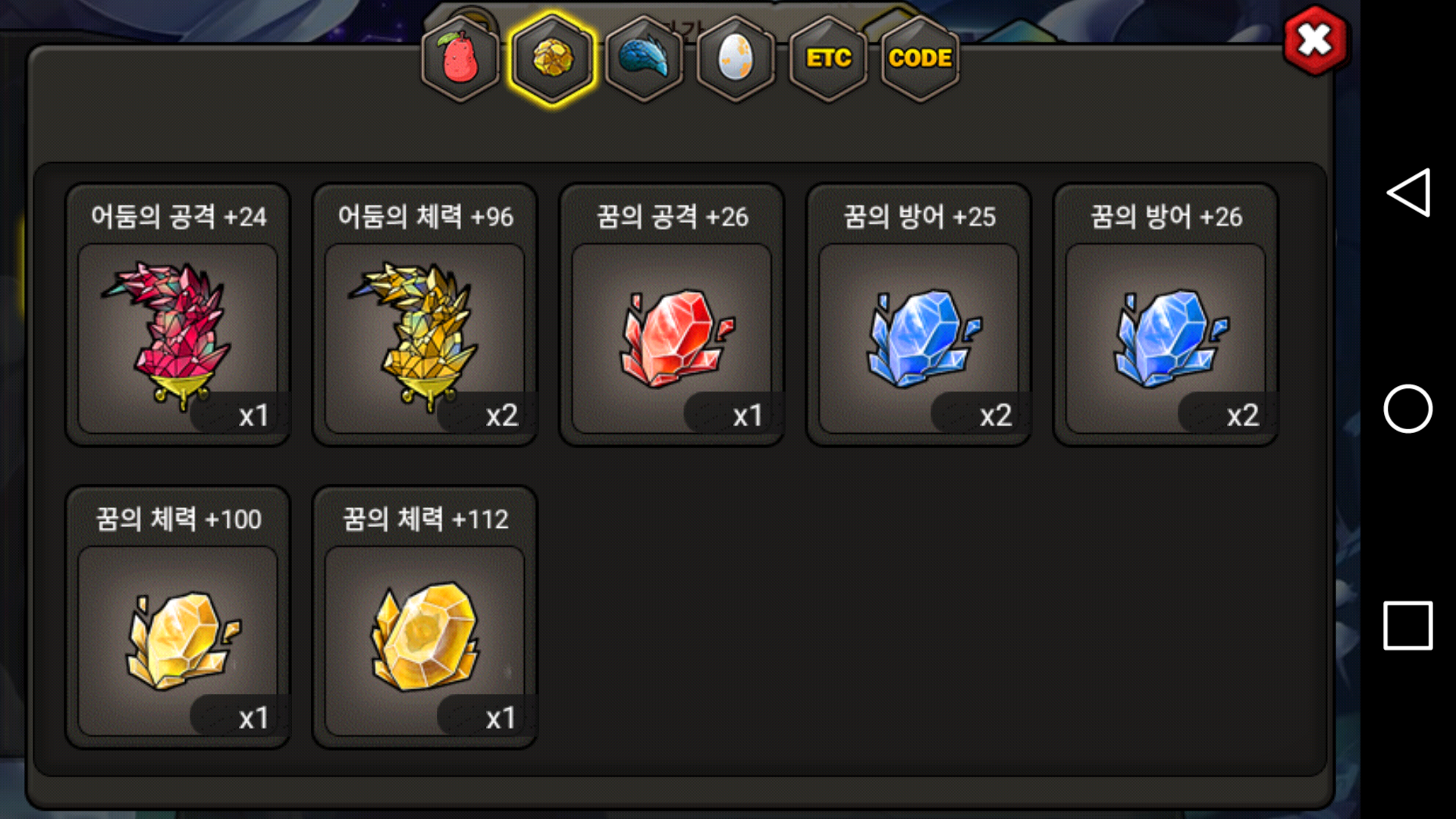Open the ETC tab
The image size is (1456, 819).
pyautogui.click(x=828, y=59)
